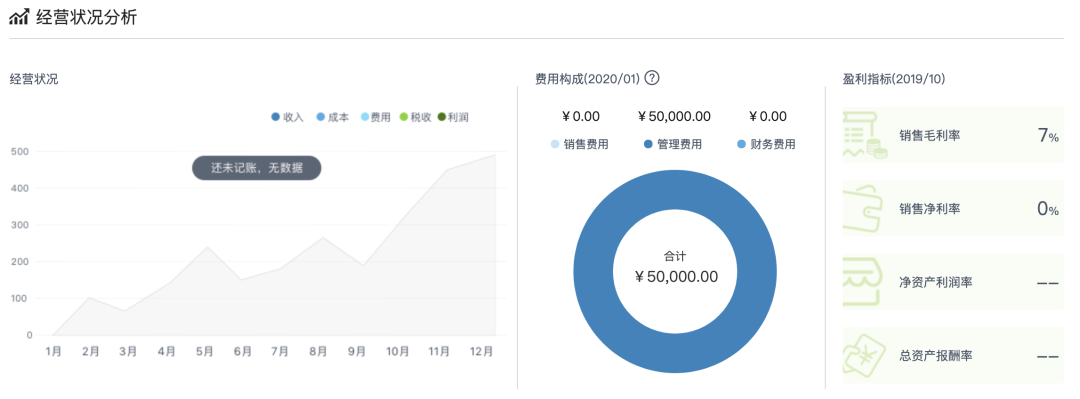
Task: Click the 销售费用 legend dot
Action: point(555,145)
